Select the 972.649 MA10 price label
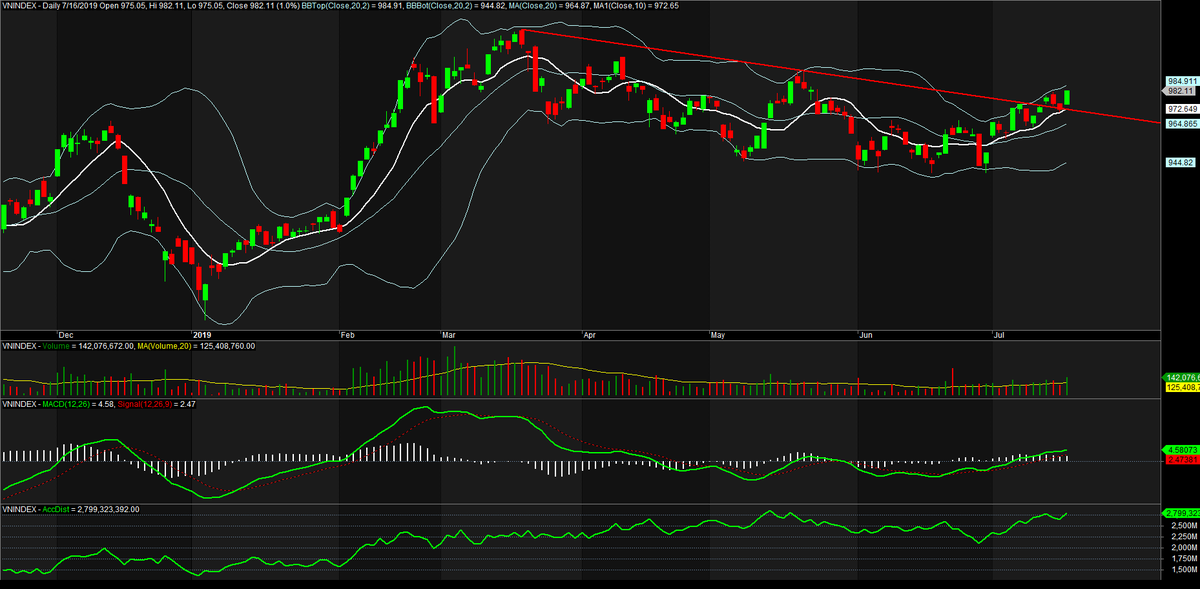The height and width of the screenshot is (589, 1200). pos(1182,109)
